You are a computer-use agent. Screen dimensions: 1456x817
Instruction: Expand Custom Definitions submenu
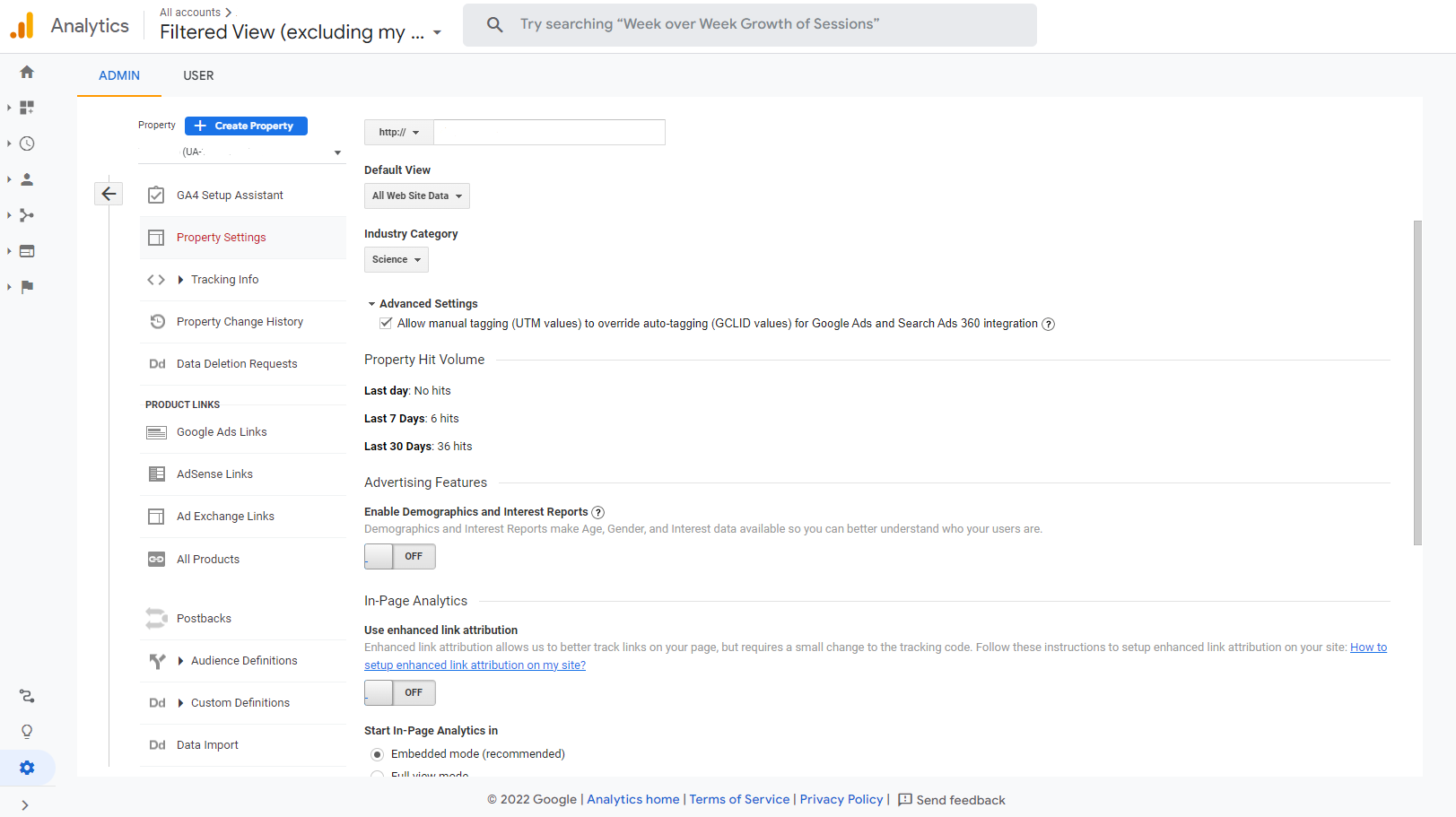tap(181, 703)
